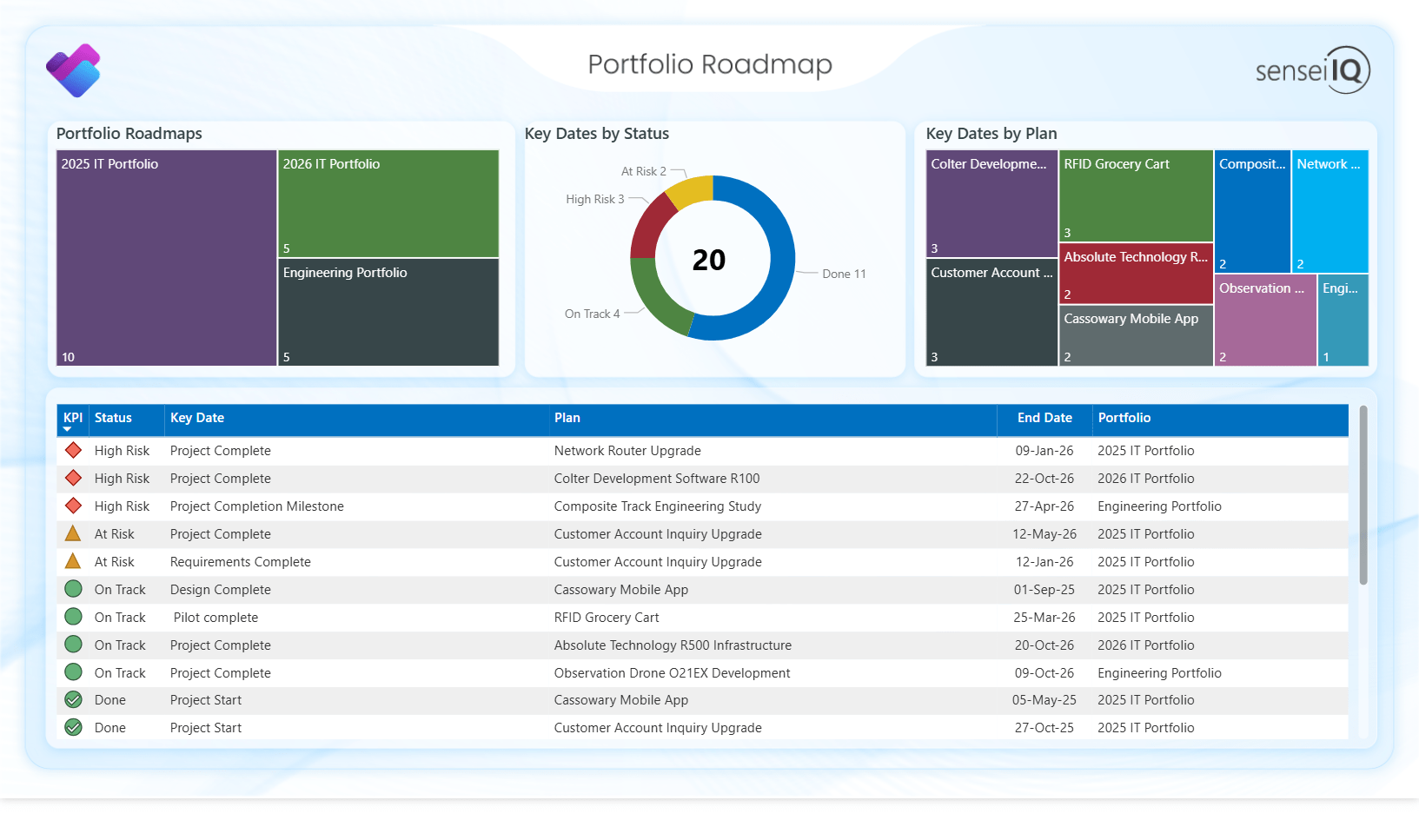The height and width of the screenshot is (840, 1419).
Task: Click the Plan column header
Action: [x=567, y=418]
